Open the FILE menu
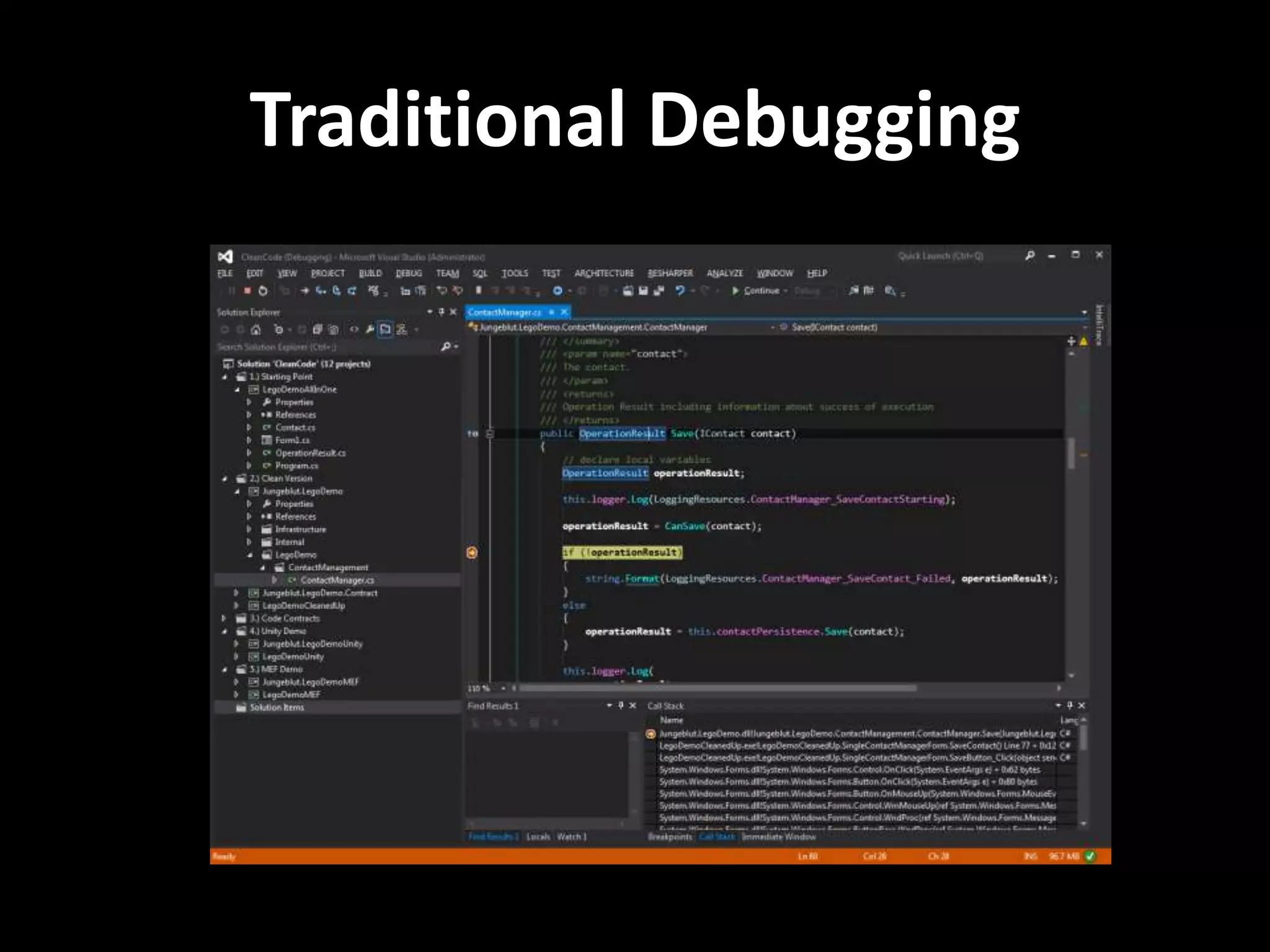Screen dimensions: 1270x952 pos(225,273)
